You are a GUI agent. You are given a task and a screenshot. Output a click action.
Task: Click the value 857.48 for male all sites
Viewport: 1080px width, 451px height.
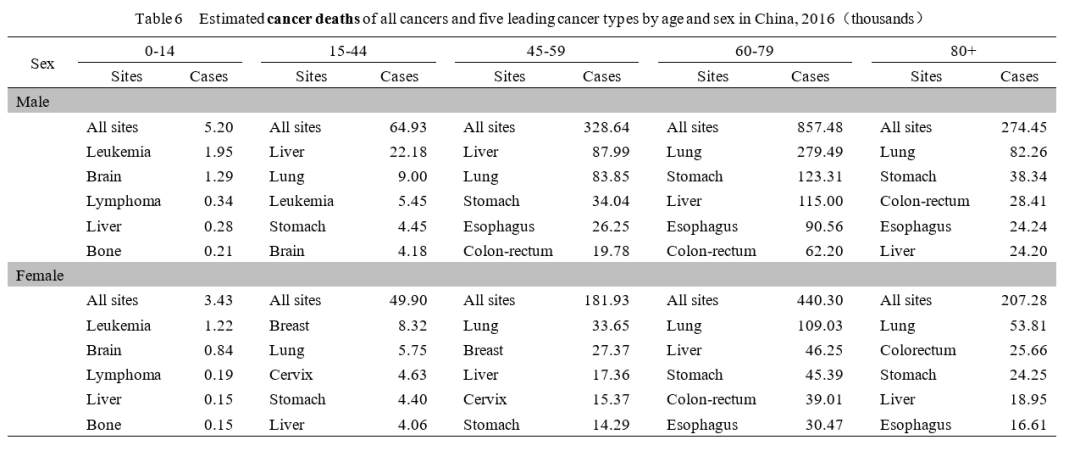click(x=817, y=127)
